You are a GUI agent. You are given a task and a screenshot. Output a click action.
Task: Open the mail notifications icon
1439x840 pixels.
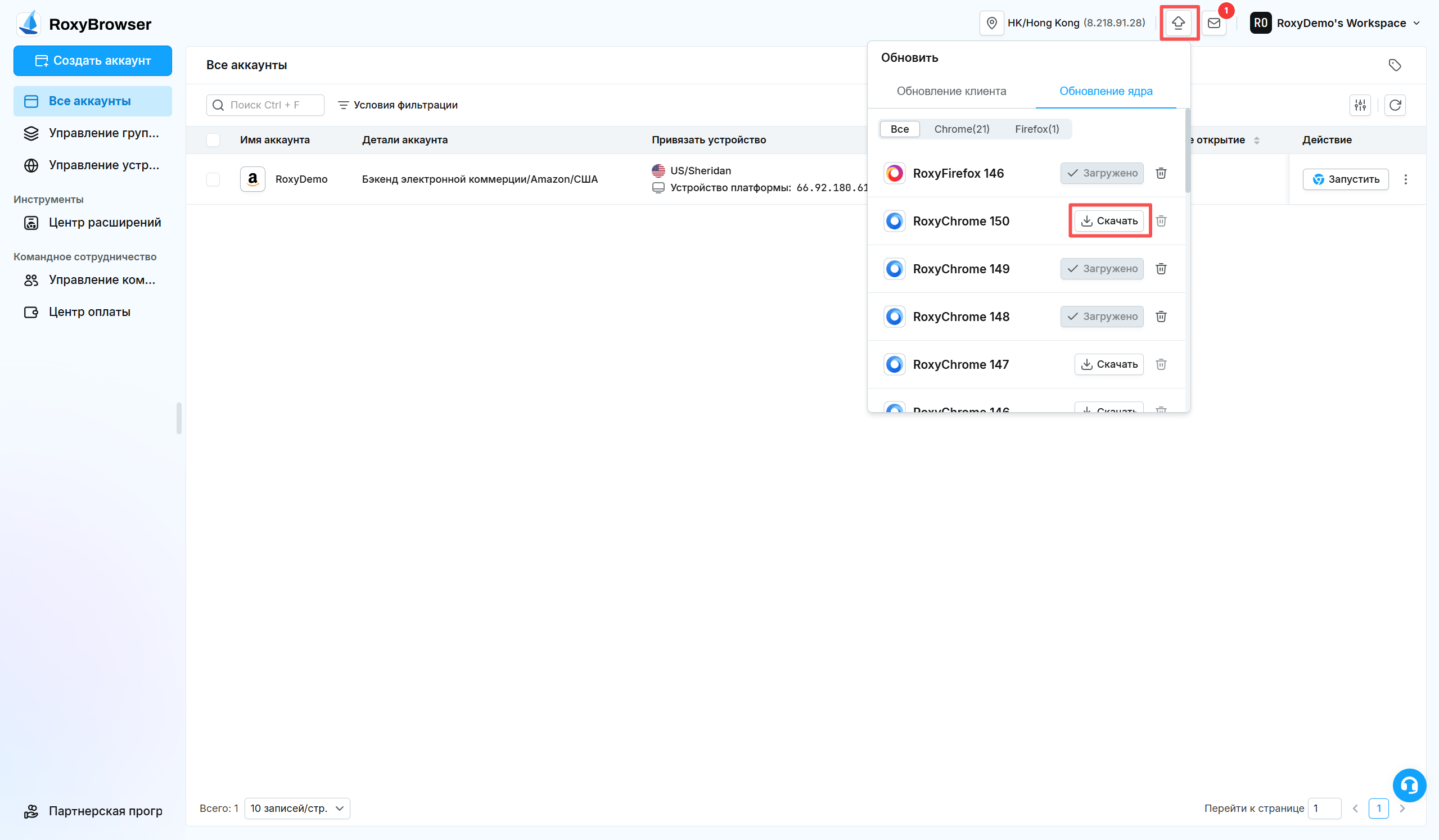1214,23
